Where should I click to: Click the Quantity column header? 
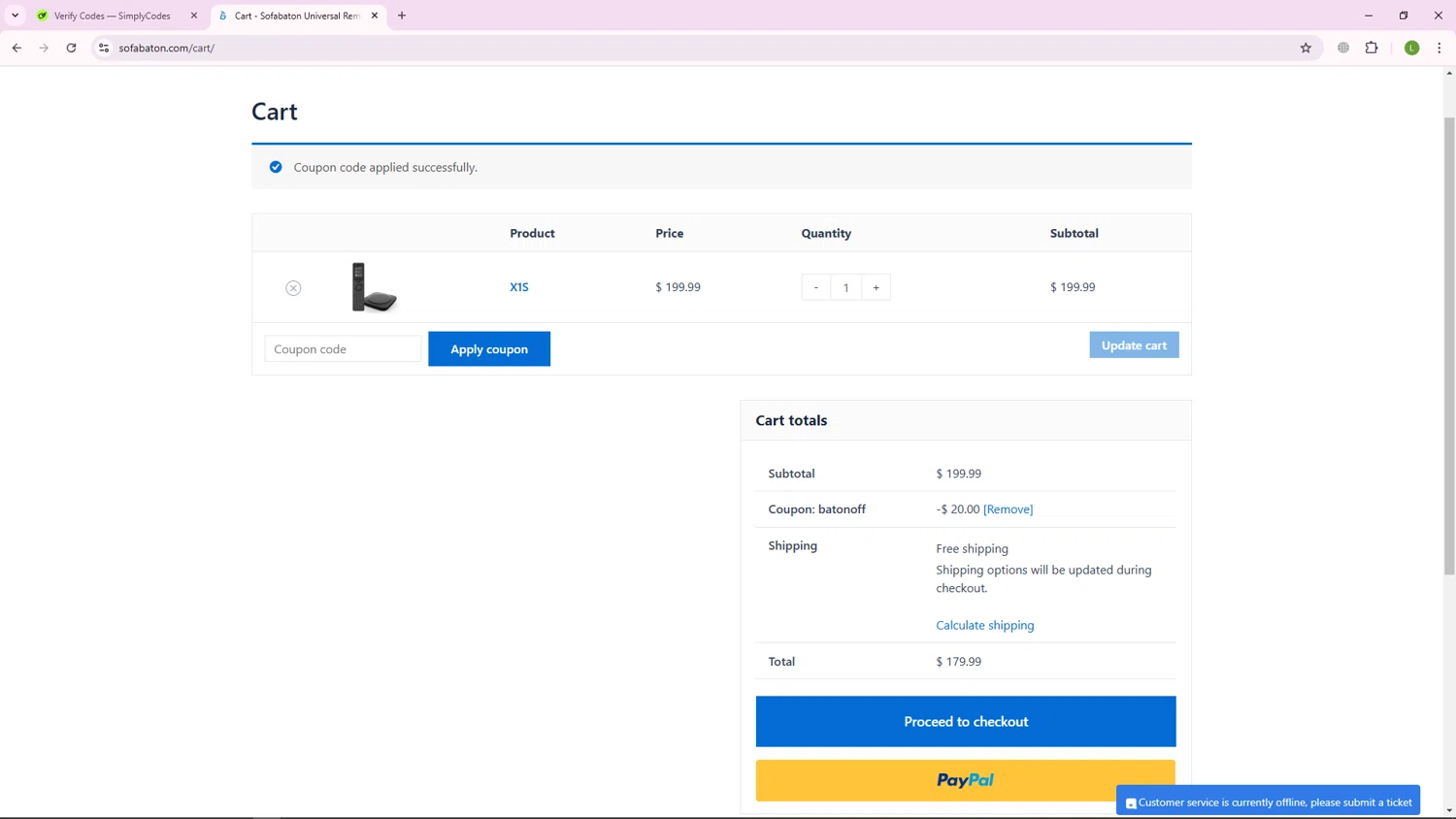(x=826, y=233)
